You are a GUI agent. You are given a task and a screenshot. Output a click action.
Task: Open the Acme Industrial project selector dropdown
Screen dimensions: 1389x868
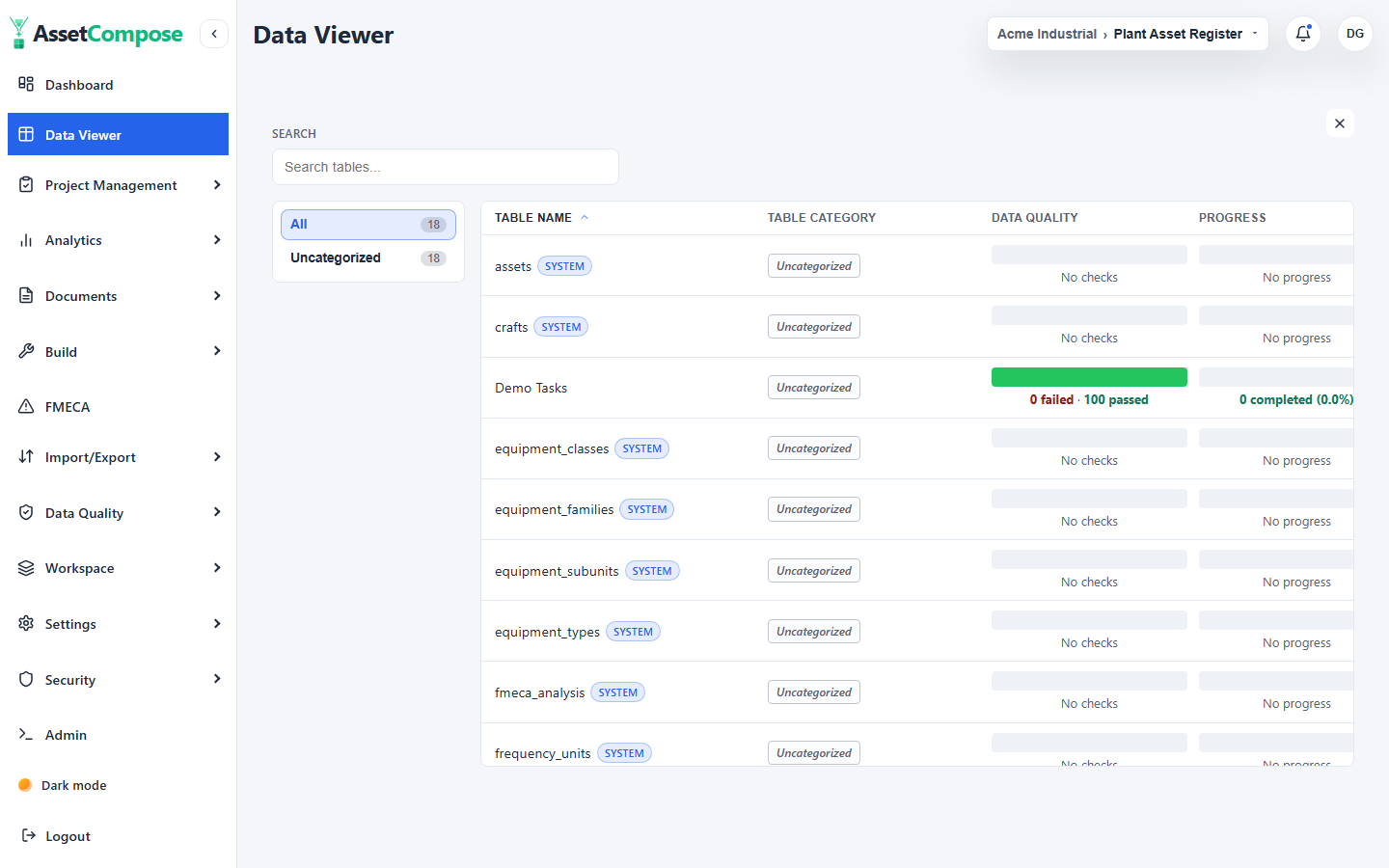point(1128,34)
